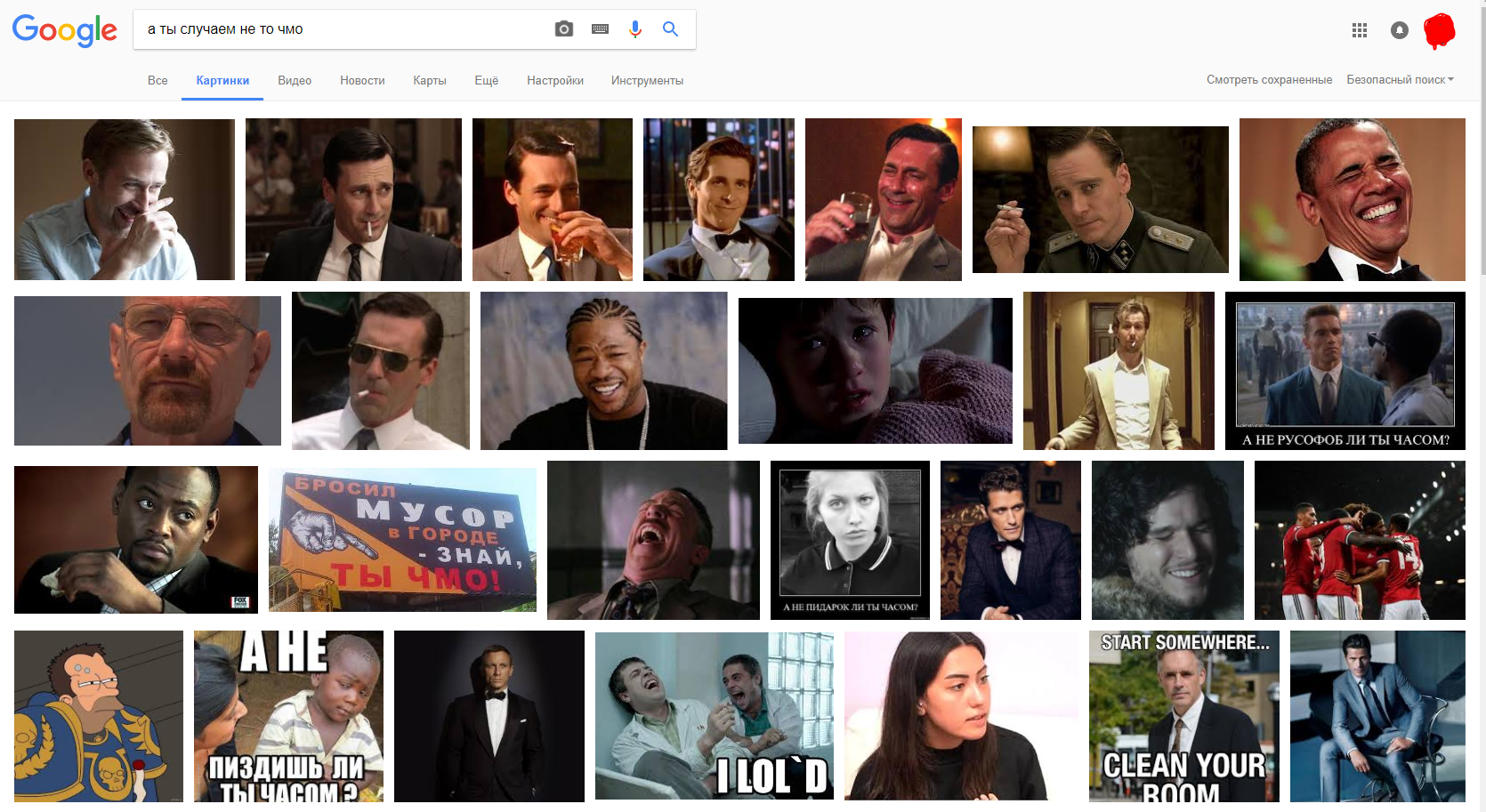Open thumbnail of standing man in black tuxedo
Screen dimensions: 1486x812
(x=489, y=716)
